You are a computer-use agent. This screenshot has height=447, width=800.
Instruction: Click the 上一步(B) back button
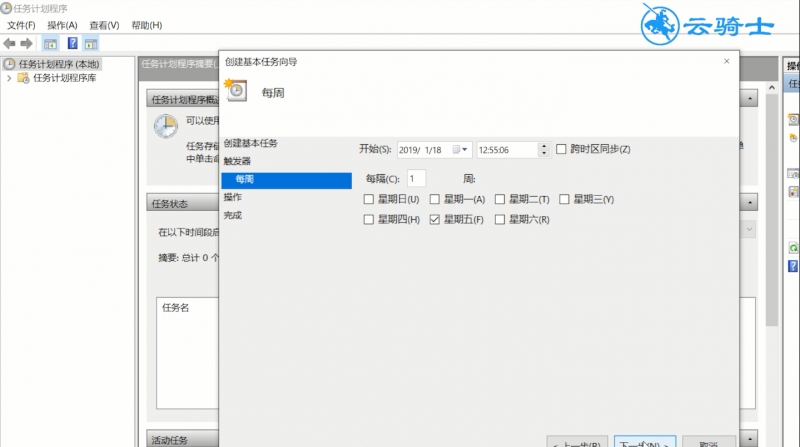point(577,442)
